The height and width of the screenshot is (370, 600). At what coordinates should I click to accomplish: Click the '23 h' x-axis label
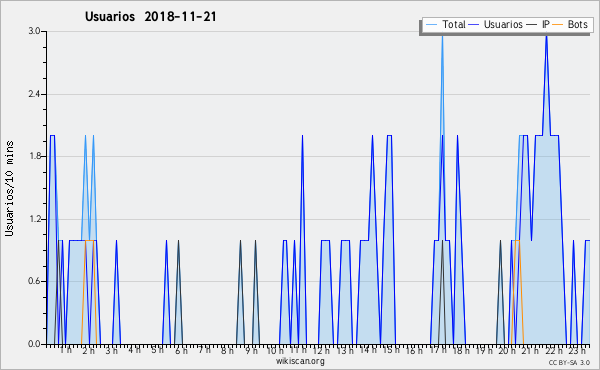[x=577, y=350]
